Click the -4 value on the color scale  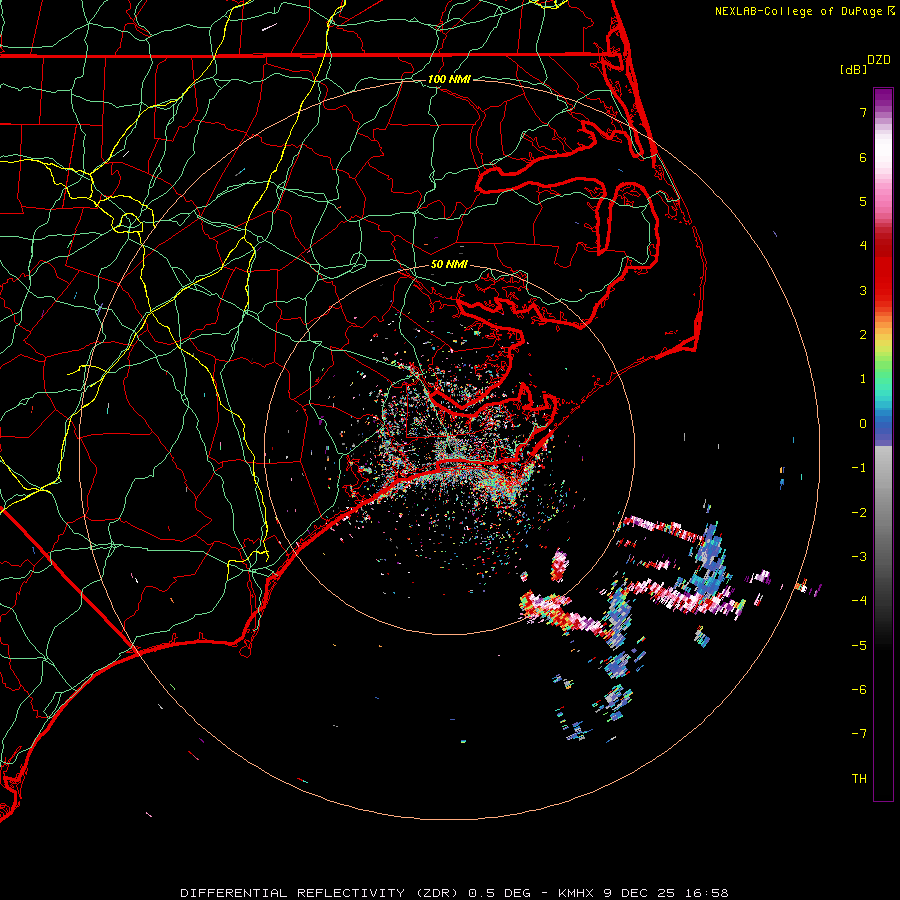coord(859,601)
